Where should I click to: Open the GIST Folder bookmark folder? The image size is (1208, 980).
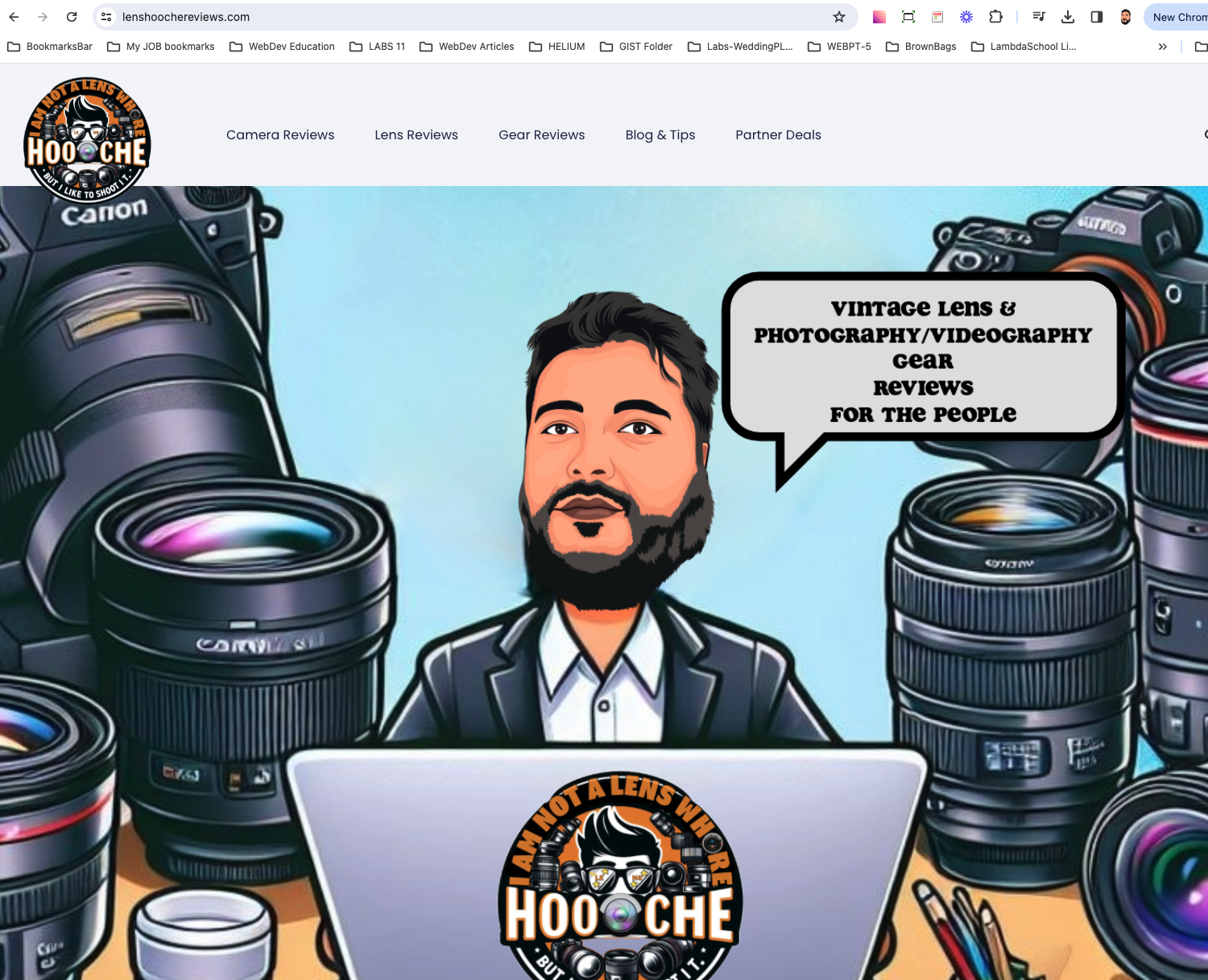coord(636,47)
